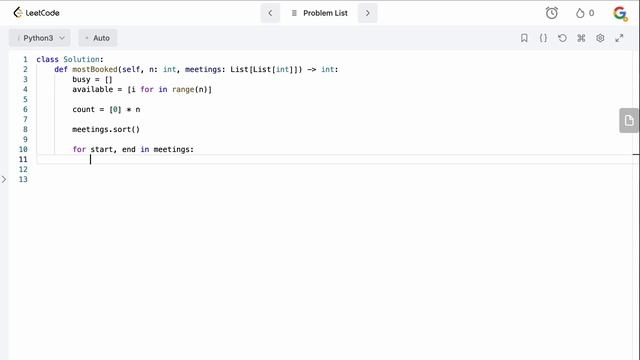Place cursor on 'meetings.sort()' line
This screenshot has height=360, width=640.
(106, 129)
